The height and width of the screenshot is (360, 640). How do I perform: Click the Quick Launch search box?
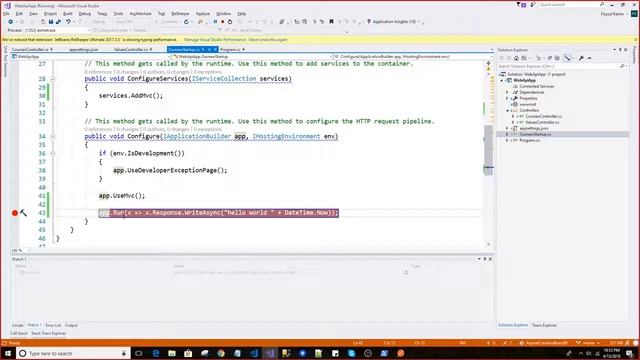tap(571, 4)
